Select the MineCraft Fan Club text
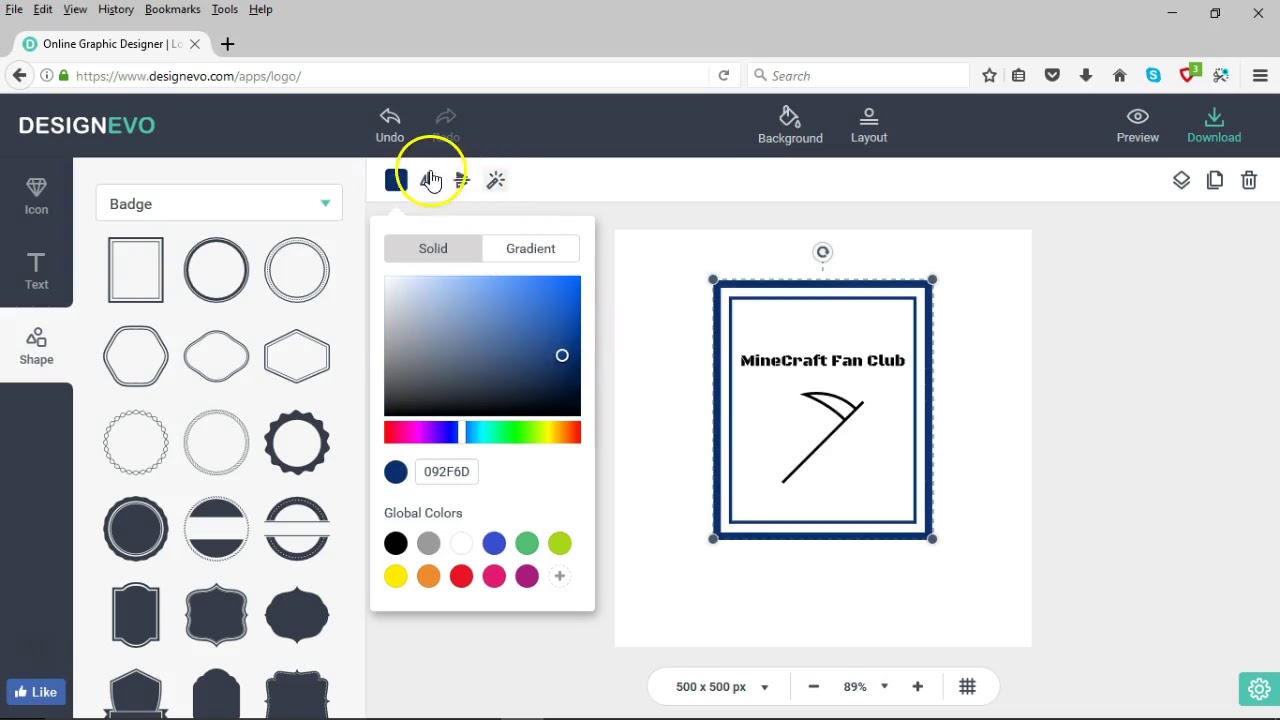This screenshot has width=1280, height=720. tap(822, 361)
